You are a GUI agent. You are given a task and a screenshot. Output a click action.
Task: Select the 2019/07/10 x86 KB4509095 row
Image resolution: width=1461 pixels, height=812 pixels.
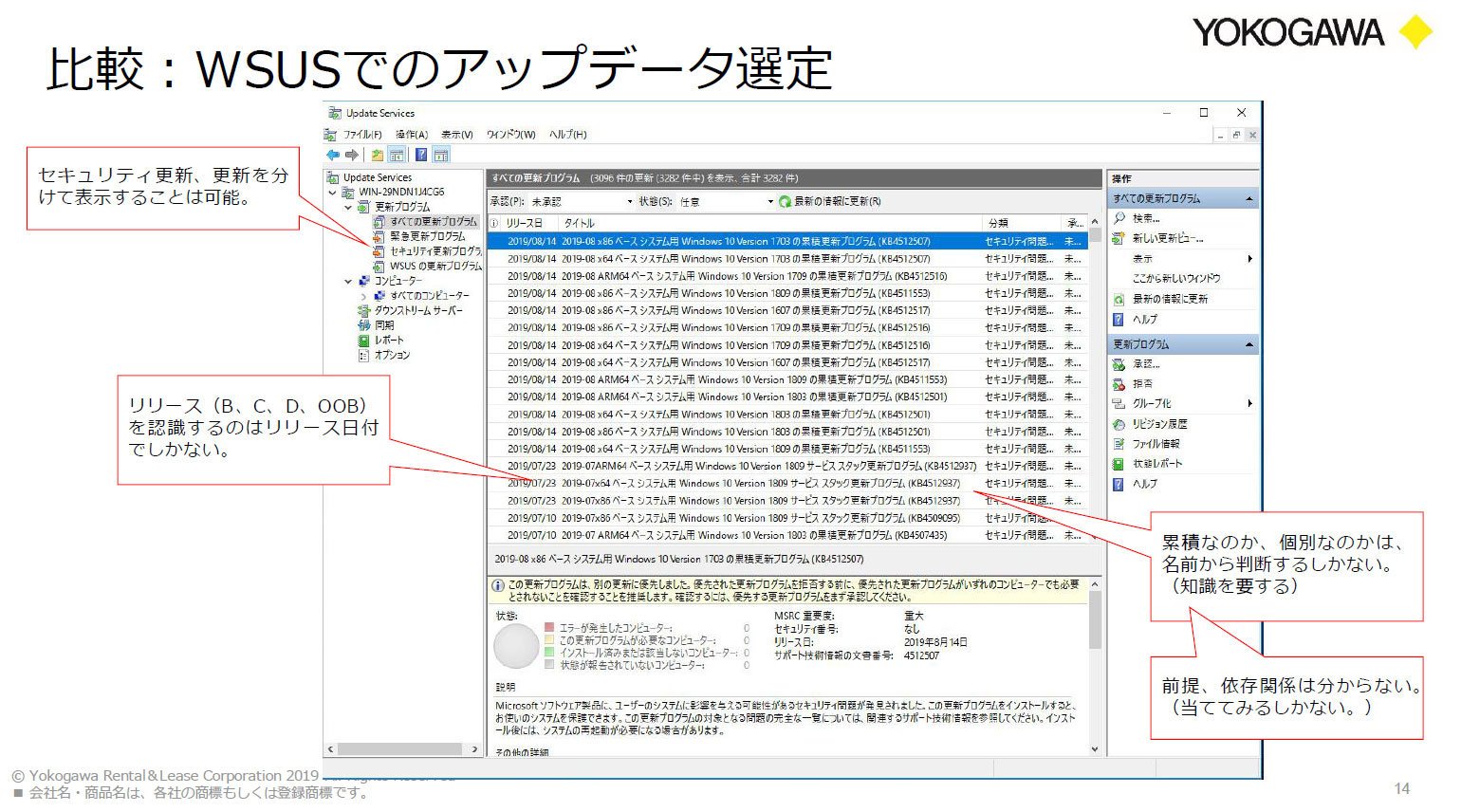pyautogui.click(x=786, y=518)
